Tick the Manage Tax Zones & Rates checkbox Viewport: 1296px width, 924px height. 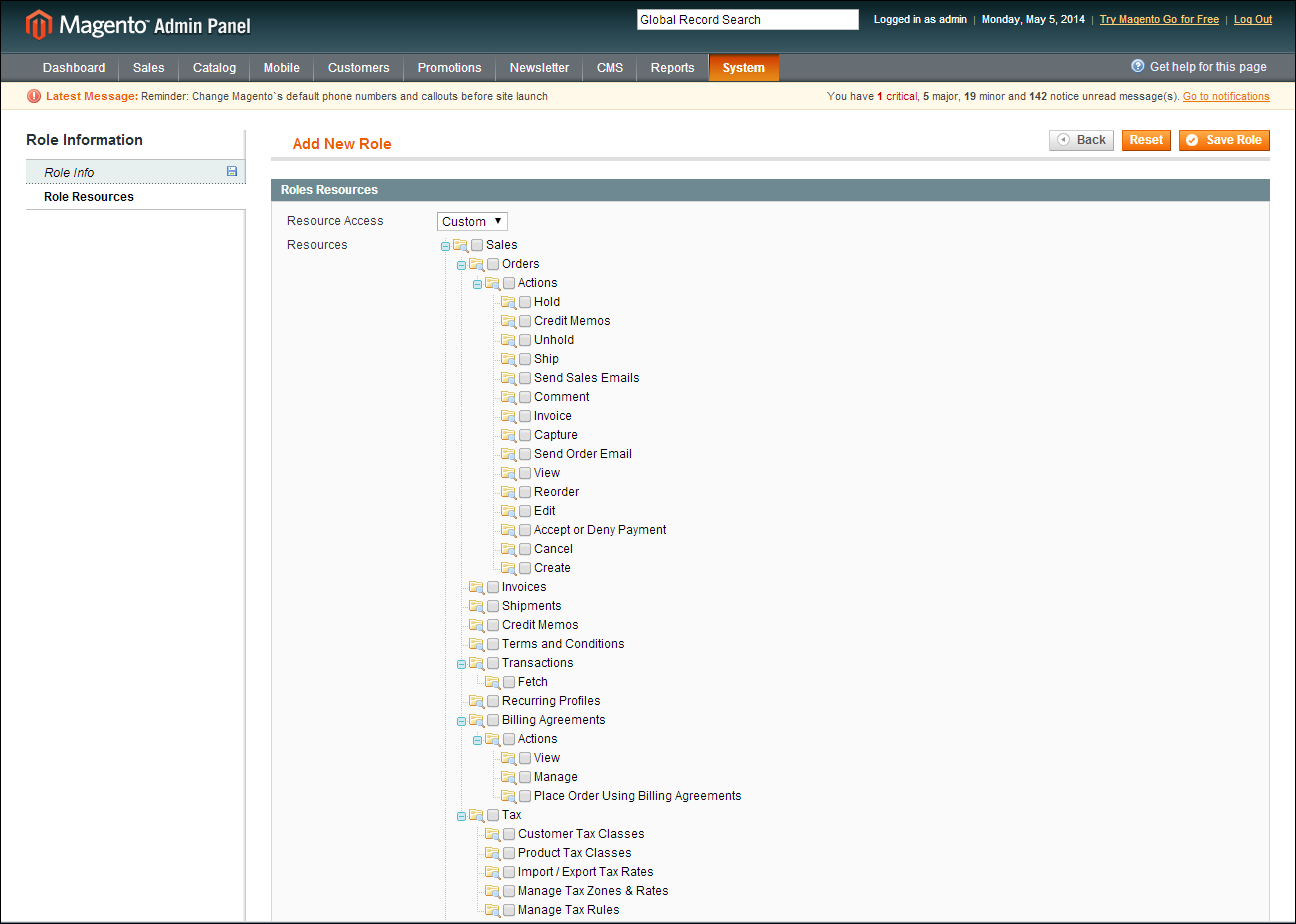pos(509,891)
